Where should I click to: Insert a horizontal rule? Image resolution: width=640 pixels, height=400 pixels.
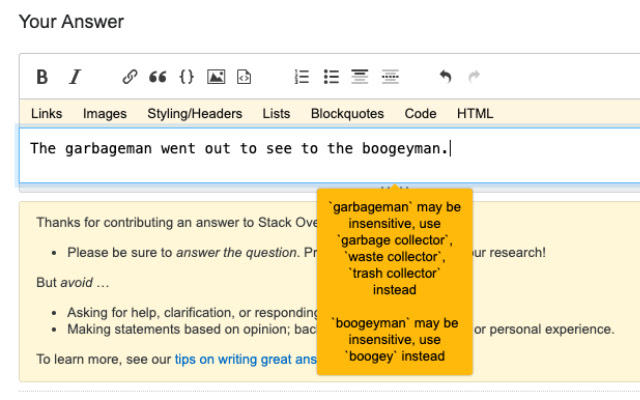390,77
